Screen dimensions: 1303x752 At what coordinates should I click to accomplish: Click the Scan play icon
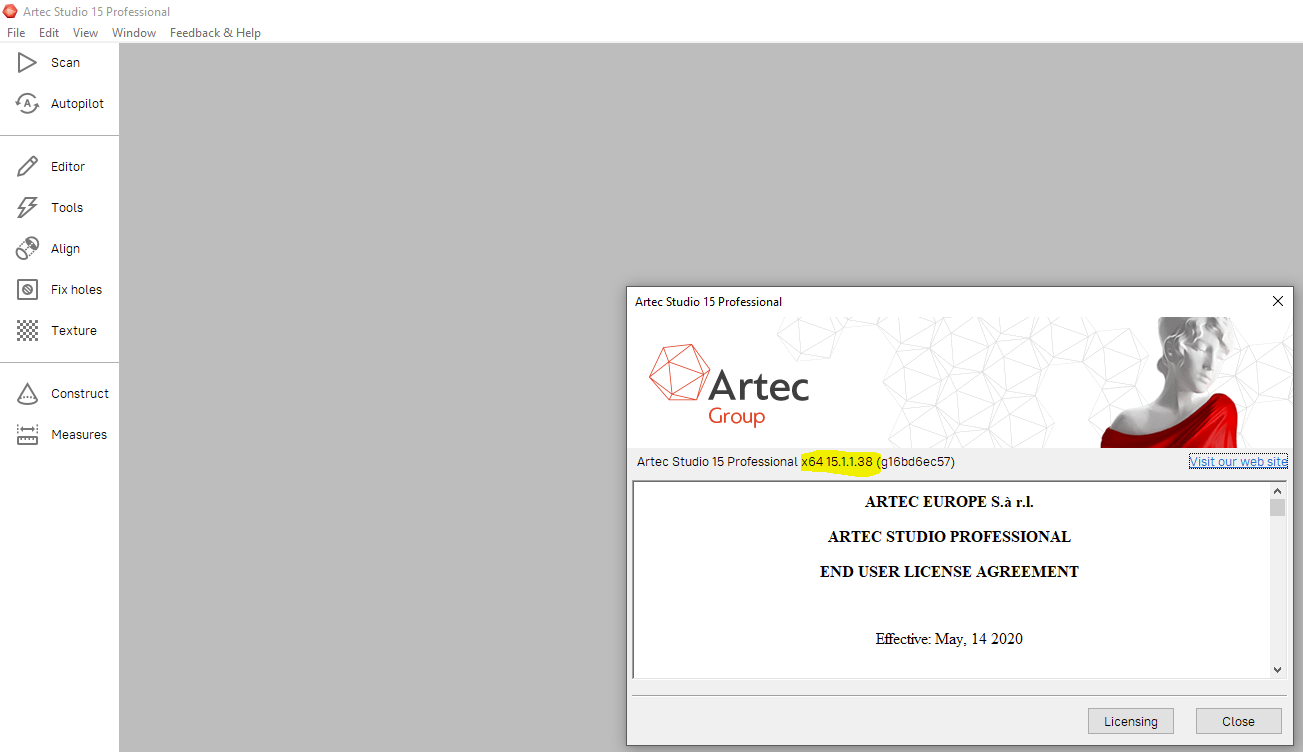(27, 63)
